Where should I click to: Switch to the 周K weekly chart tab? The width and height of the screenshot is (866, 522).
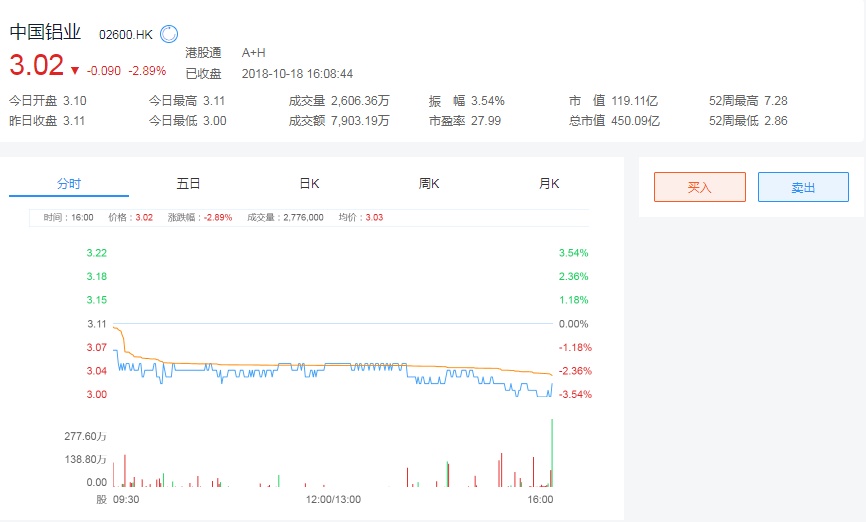coord(429,184)
